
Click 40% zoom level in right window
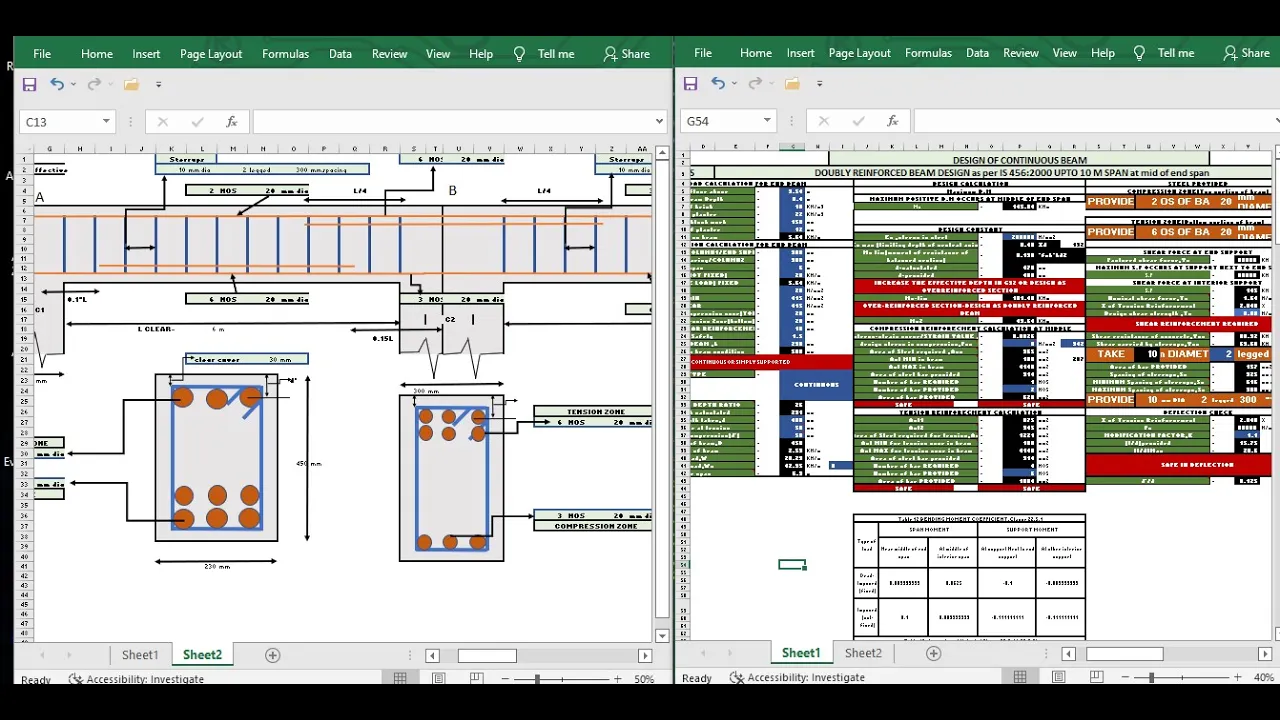tap(1264, 677)
